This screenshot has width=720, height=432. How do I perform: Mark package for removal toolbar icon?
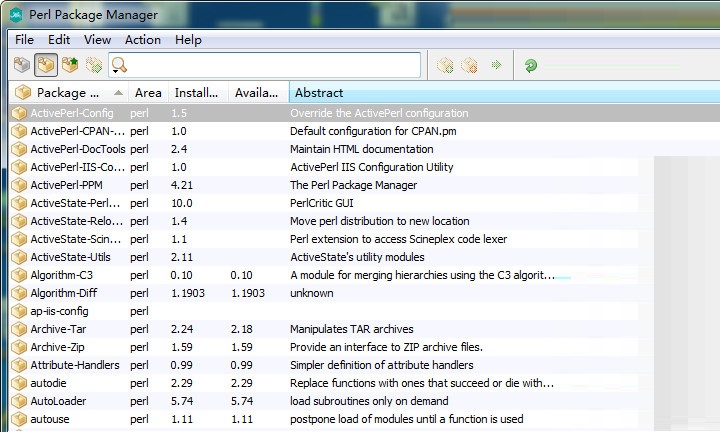(469, 65)
